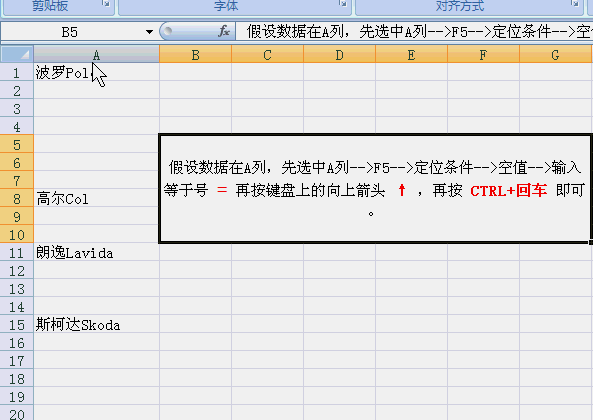Select column E header
Viewport: 593px width, 420px height.
coord(411,55)
